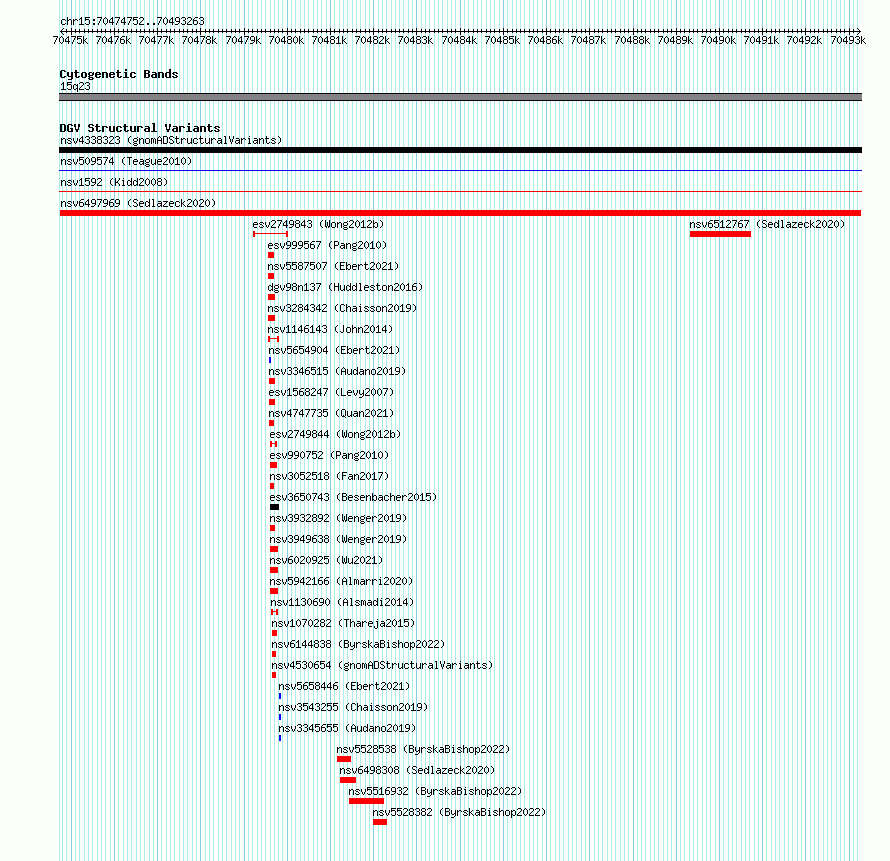
Task: Select dgv98n137 (Huddleston2016) variant
Action: (345, 287)
